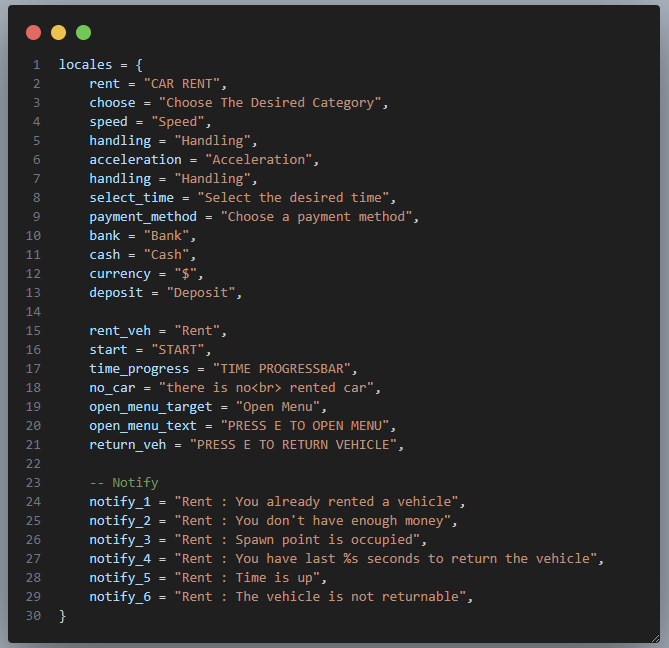Click line number 30
This screenshot has height=648, width=669.
(33, 616)
